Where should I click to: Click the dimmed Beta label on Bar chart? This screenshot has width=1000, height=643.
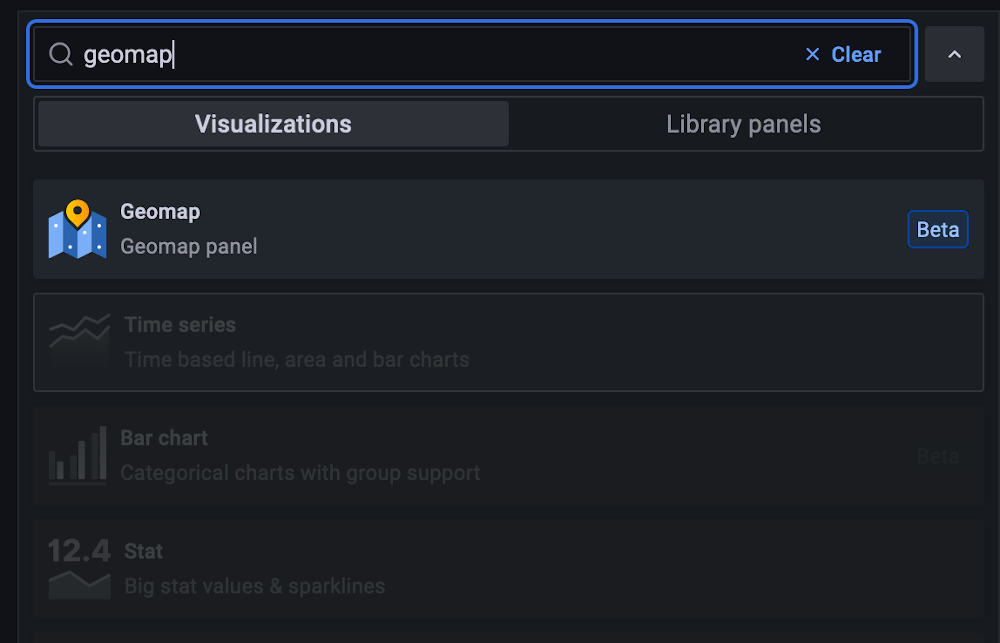pos(937,456)
